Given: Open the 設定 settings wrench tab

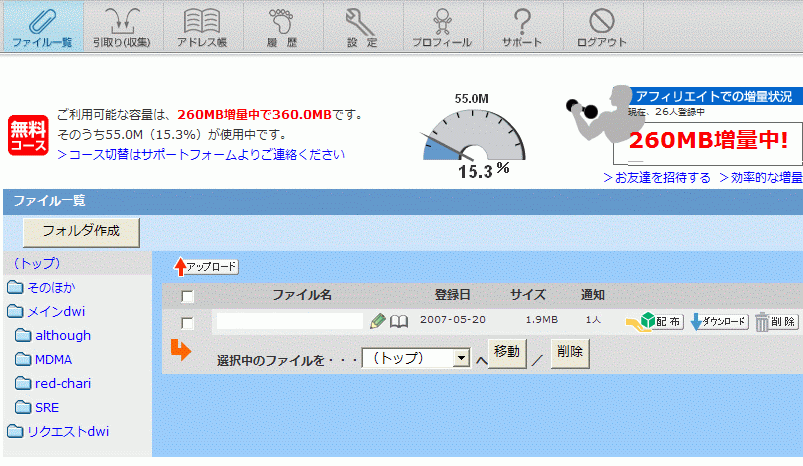Looking at the screenshot, I should (361, 27).
